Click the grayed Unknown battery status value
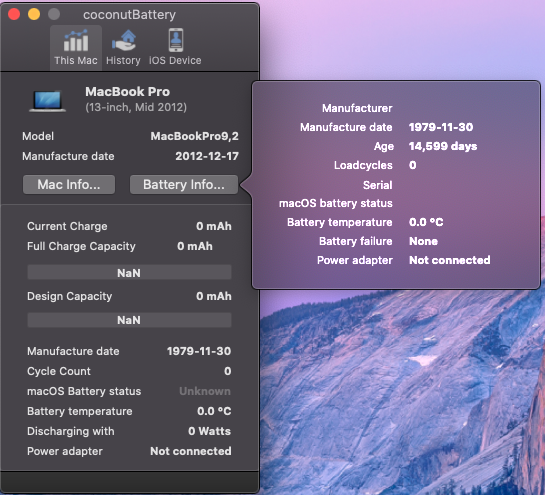The height and width of the screenshot is (495, 545). 205,391
